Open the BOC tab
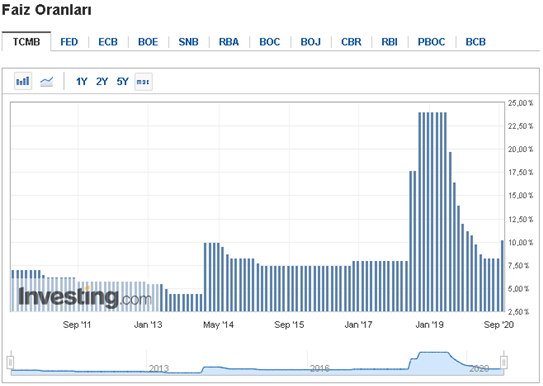543x386 pixels. (x=270, y=42)
